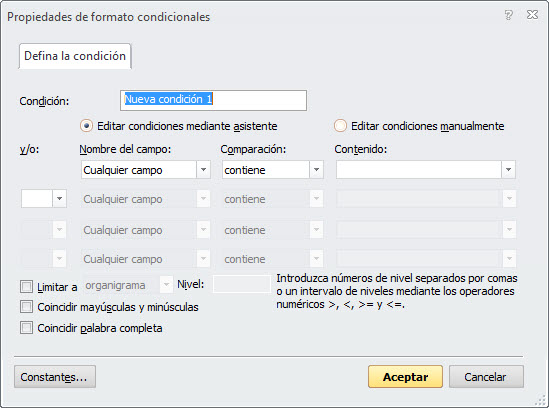The width and height of the screenshot is (549, 408).
Task: Open the Nombre del campo dropdown arrow
Action: [203, 170]
